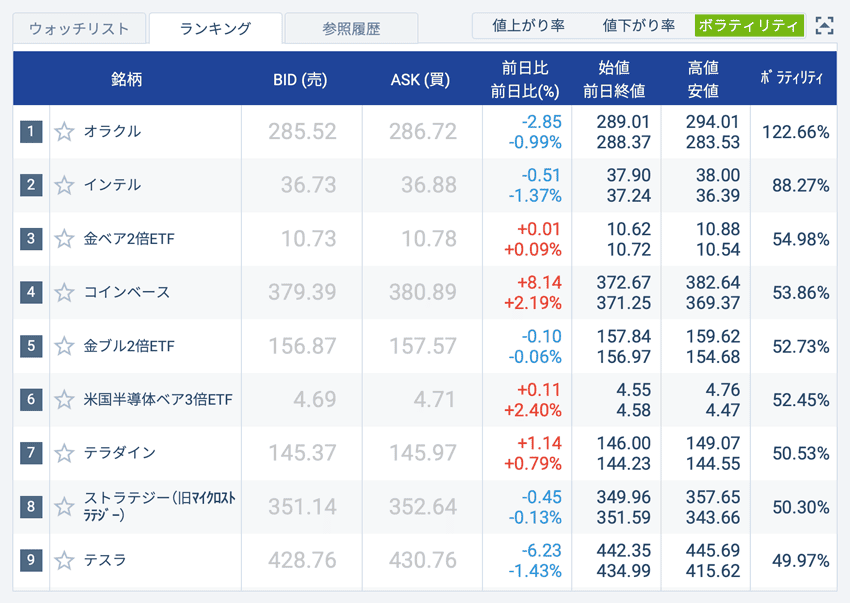Select the ボラティリティ ranking option
This screenshot has width=850, height=603.
pos(749,26)
